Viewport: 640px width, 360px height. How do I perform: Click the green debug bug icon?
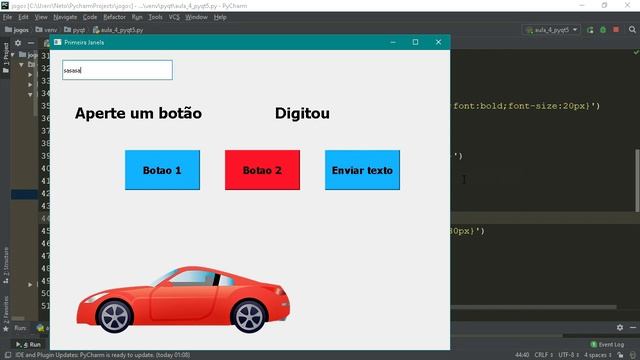pyautogui.click(x=603, y=30)
